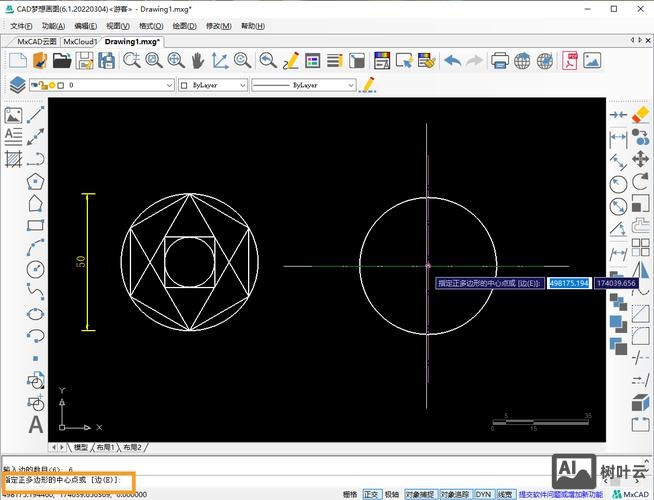This screenshot has width=654, height=500.
Task: Click the Print icon
Action: click(x=501, y=61)
